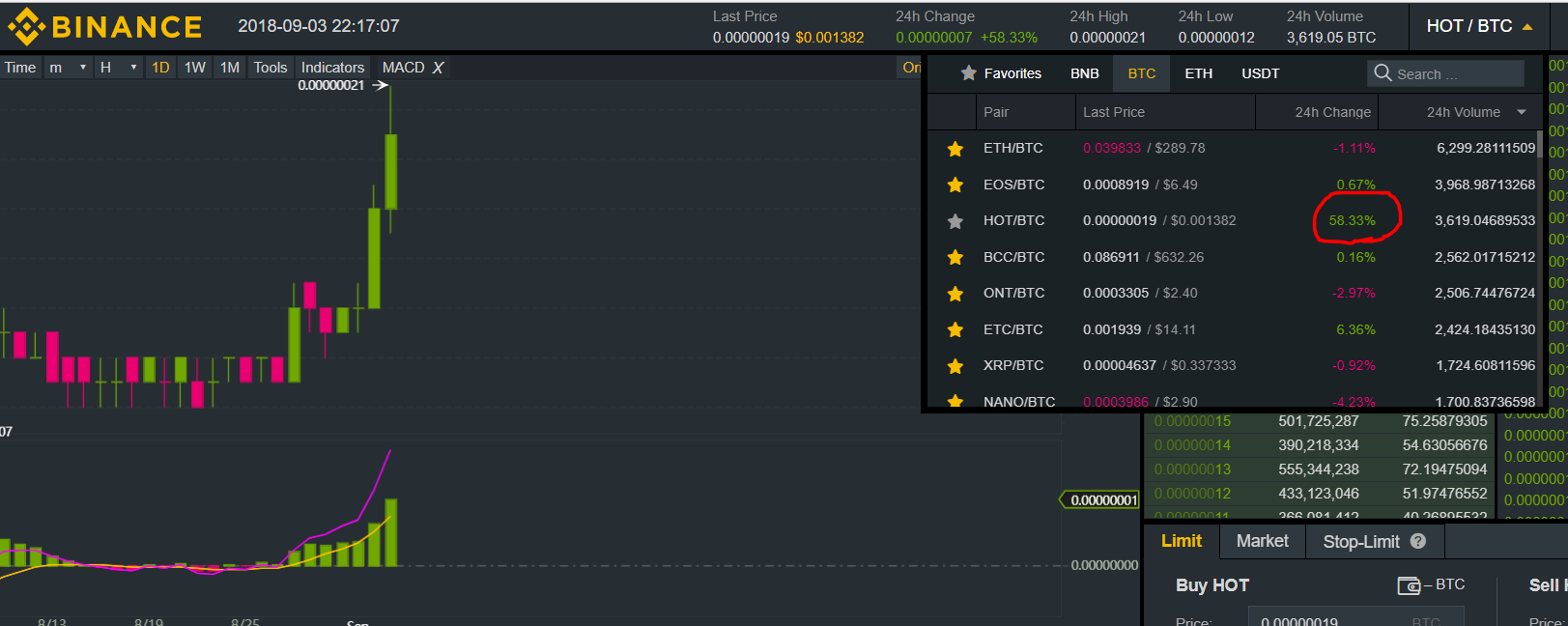Select the 1W chart interval
This screenshot has width=1568, height=626.
[195, 68]
